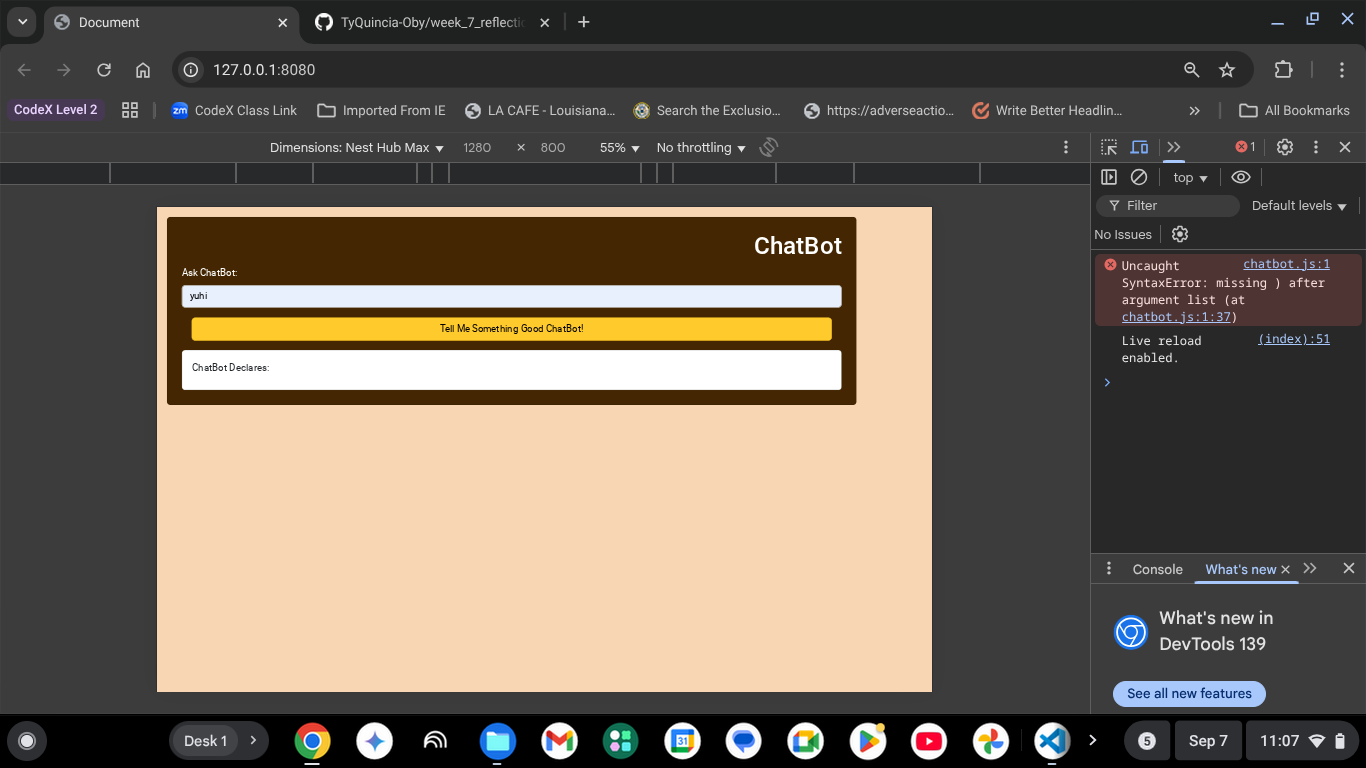The image size is (1366, 768).
Task: Open the chatbot.js:1:37 error location link
Action: [1176, 317]
